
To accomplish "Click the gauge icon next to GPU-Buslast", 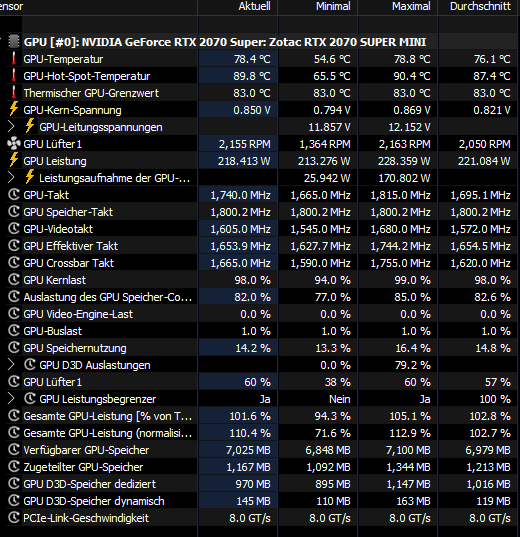I will 14,331.
